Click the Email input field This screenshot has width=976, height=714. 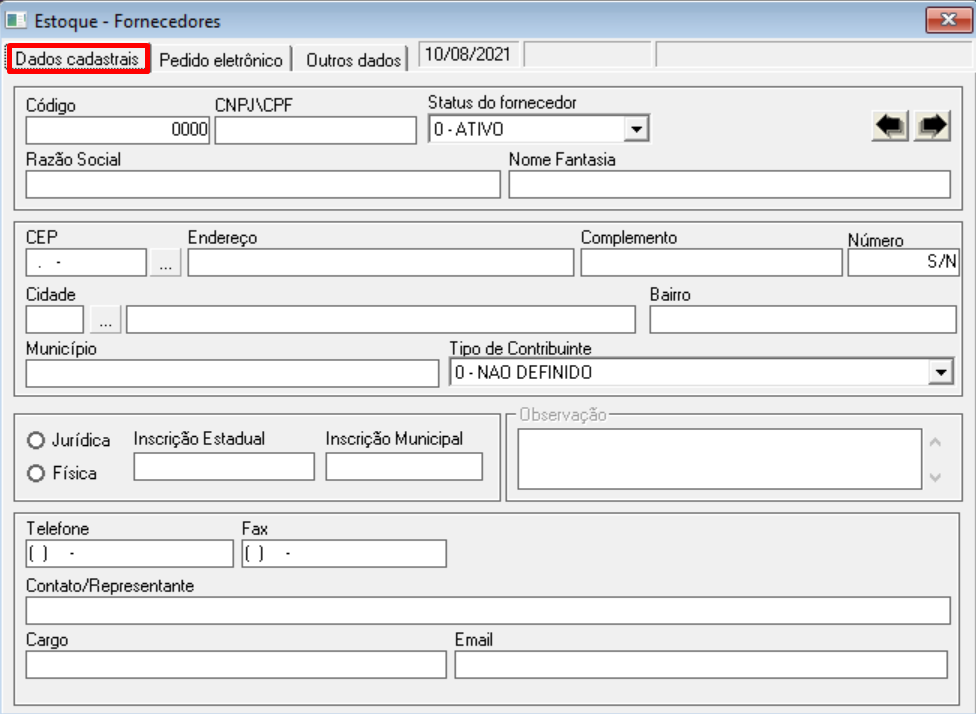click(701, 665)
